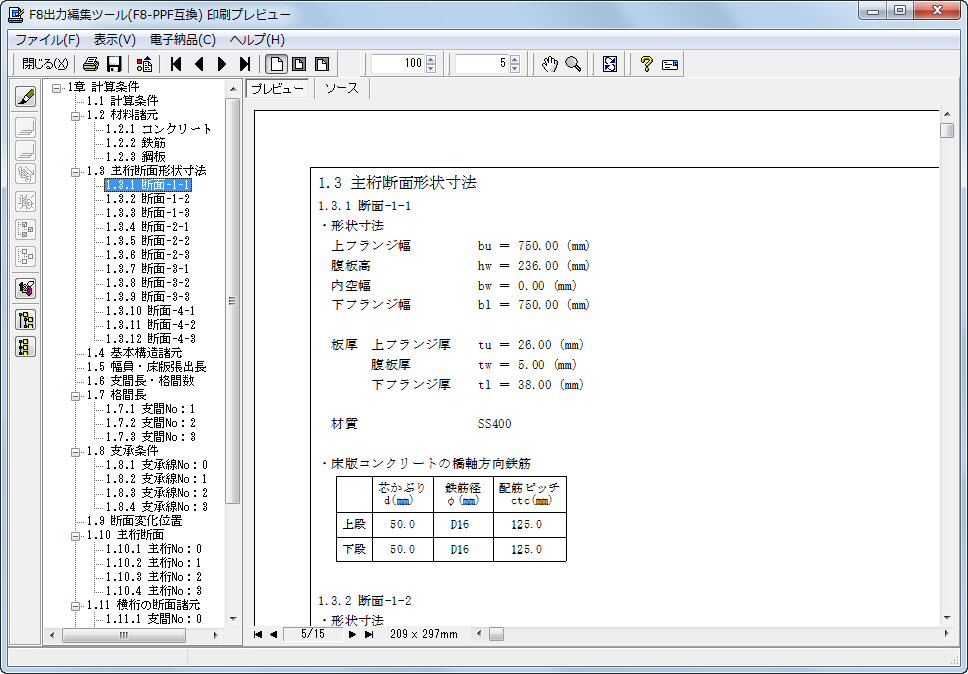Collapse the 1章 計算条件 root node
The height and width of the screenshot is (674, 968).
[x=57, y=88]
